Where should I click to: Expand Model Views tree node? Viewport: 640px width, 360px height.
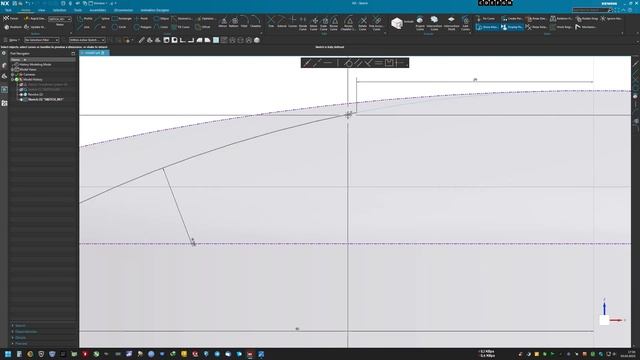click(12, 70)
